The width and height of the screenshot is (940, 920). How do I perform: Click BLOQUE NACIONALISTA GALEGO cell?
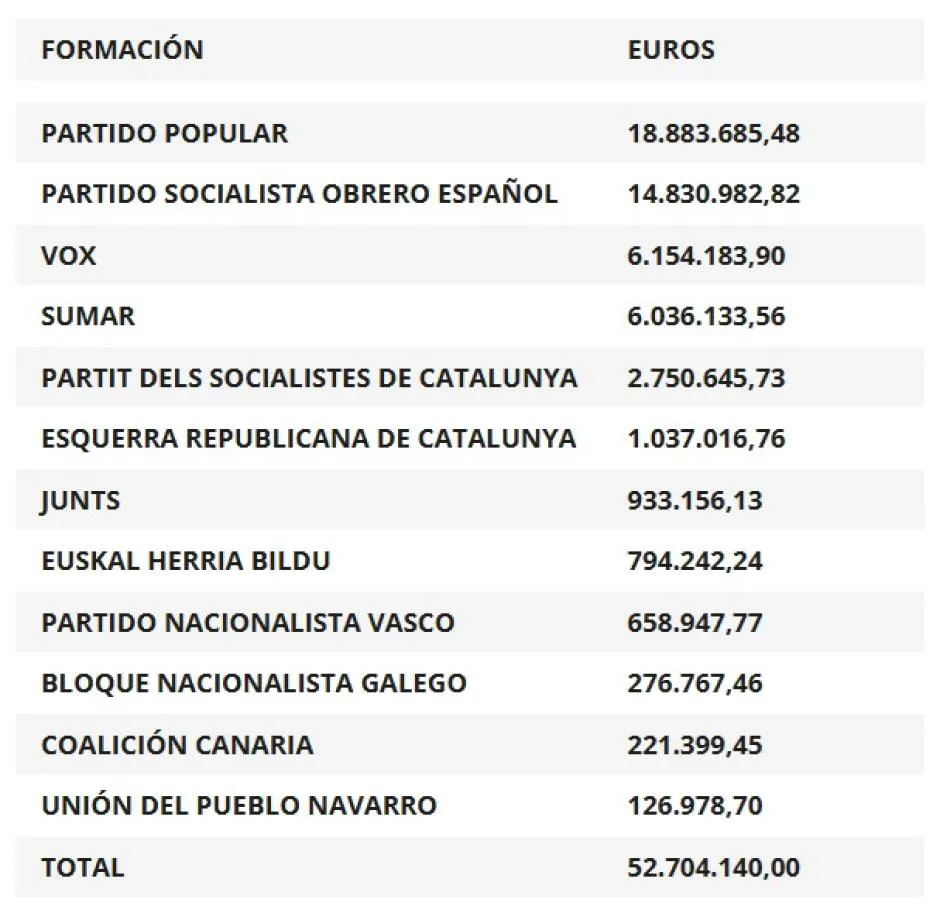pos(254,684)
